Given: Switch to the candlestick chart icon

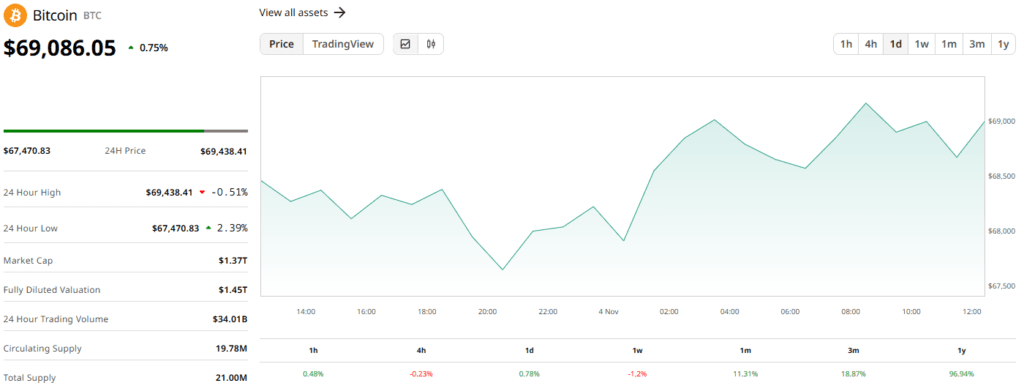Looking at the screenshot, I should click(x=431, y=44).
